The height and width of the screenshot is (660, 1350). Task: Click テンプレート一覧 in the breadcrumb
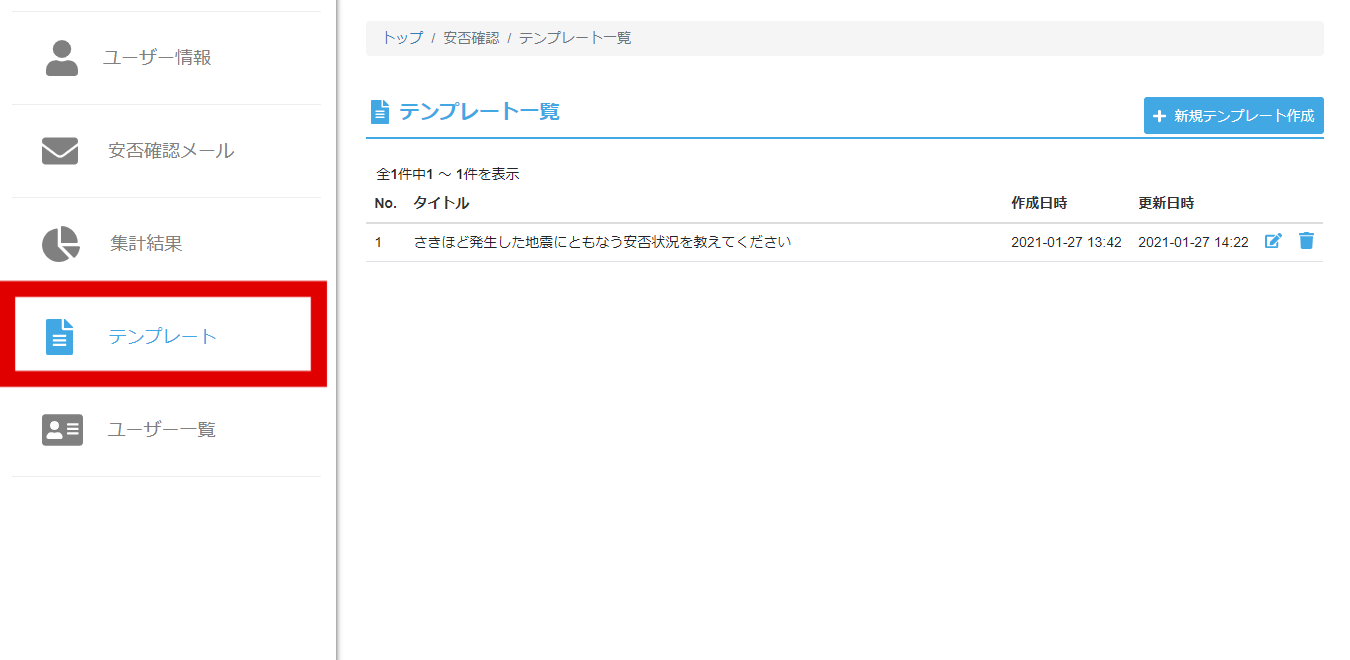pos(575,38)
